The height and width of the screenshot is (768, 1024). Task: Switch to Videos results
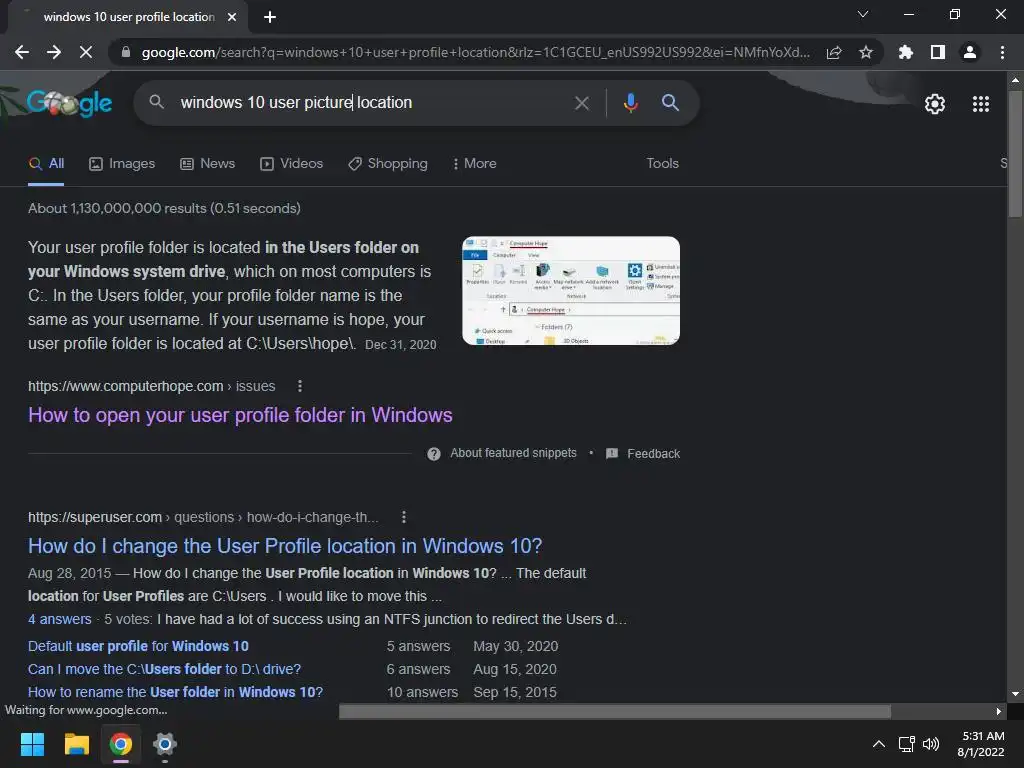tap(291, 163)
